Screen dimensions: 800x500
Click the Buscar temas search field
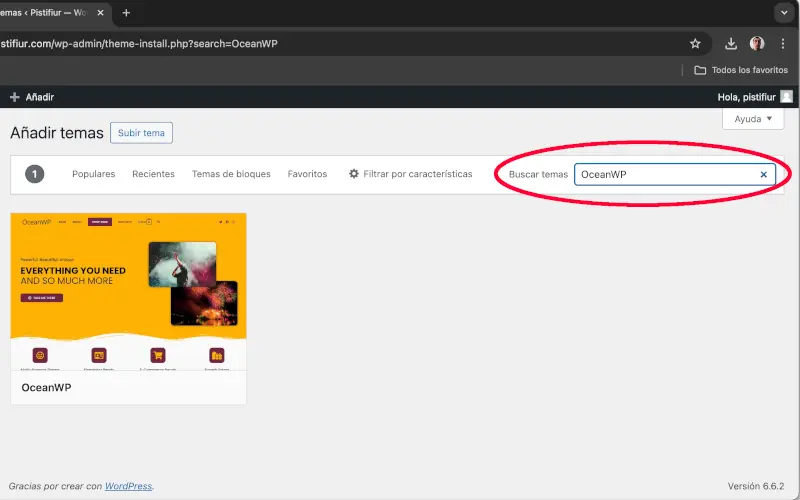[x=674, y=174]
